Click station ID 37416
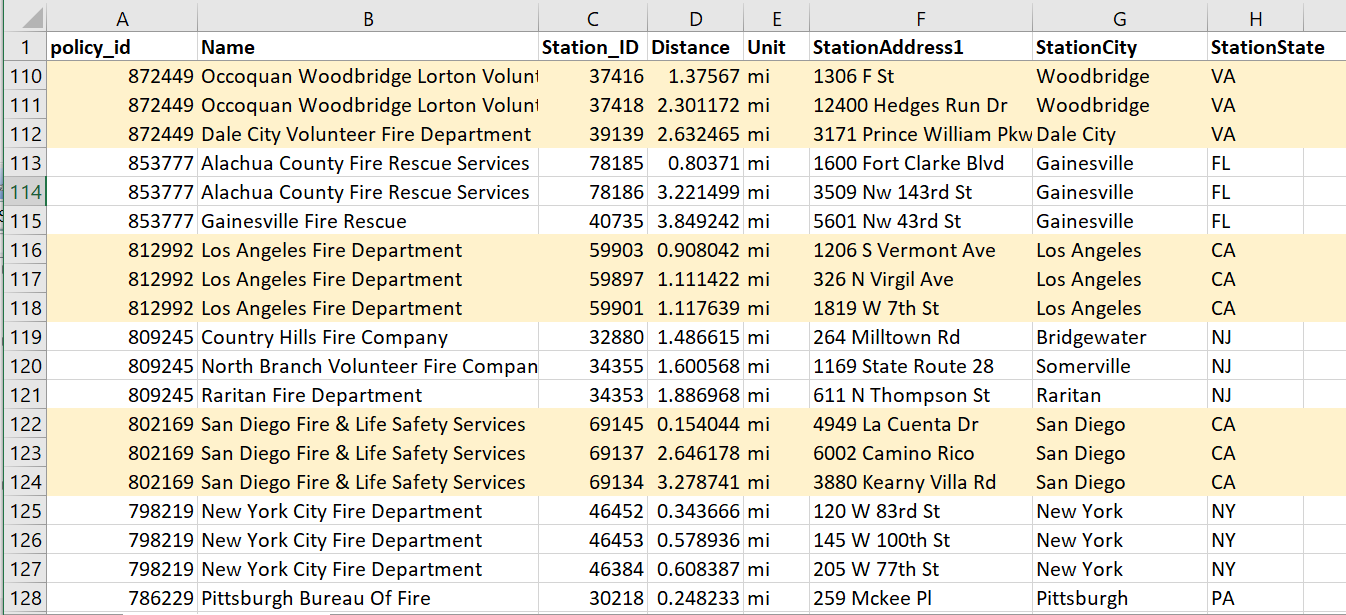The image size is (1346, 615). (x=593, y=76)
